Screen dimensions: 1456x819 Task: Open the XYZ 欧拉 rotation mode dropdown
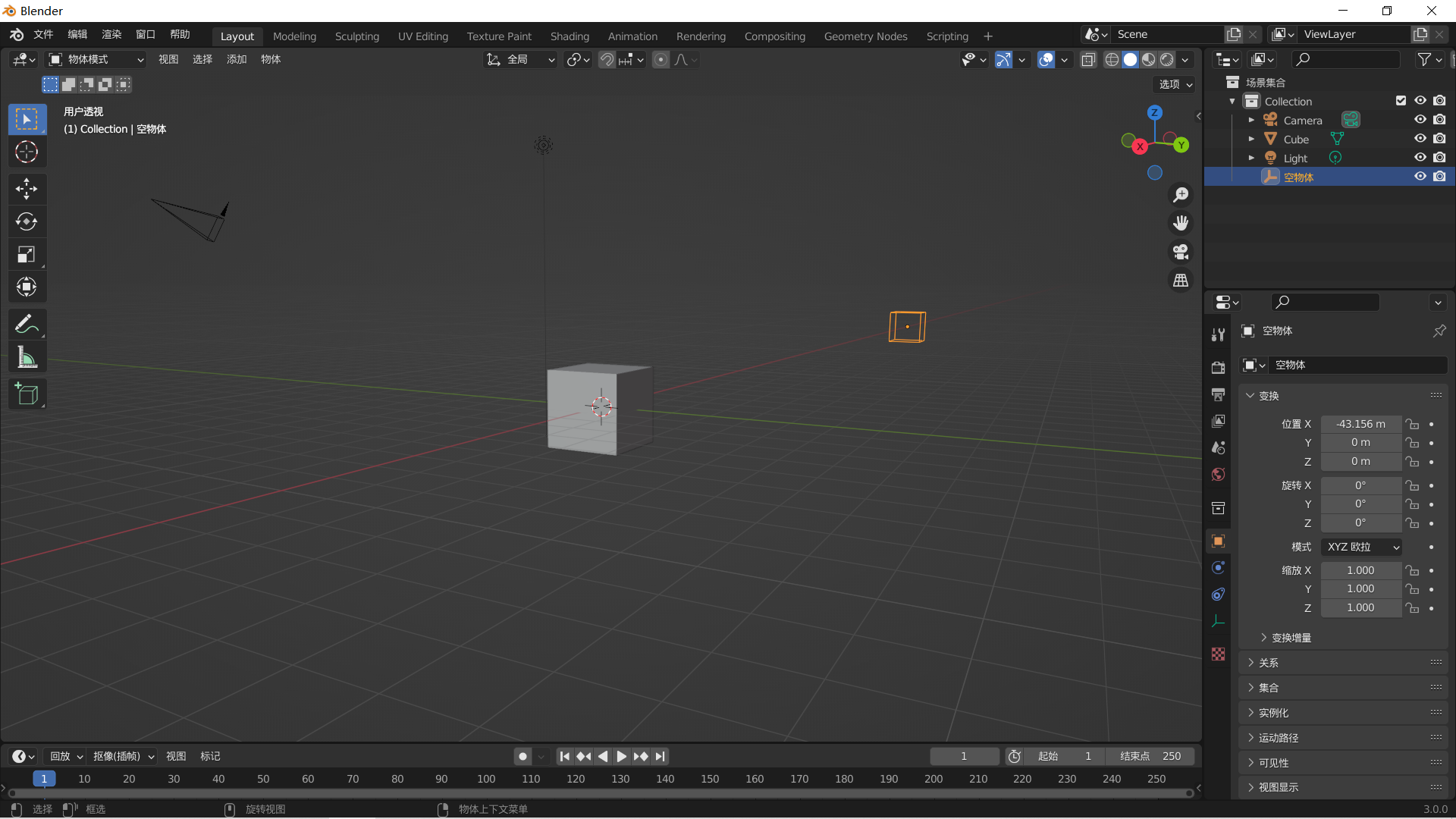[1360, 547]
